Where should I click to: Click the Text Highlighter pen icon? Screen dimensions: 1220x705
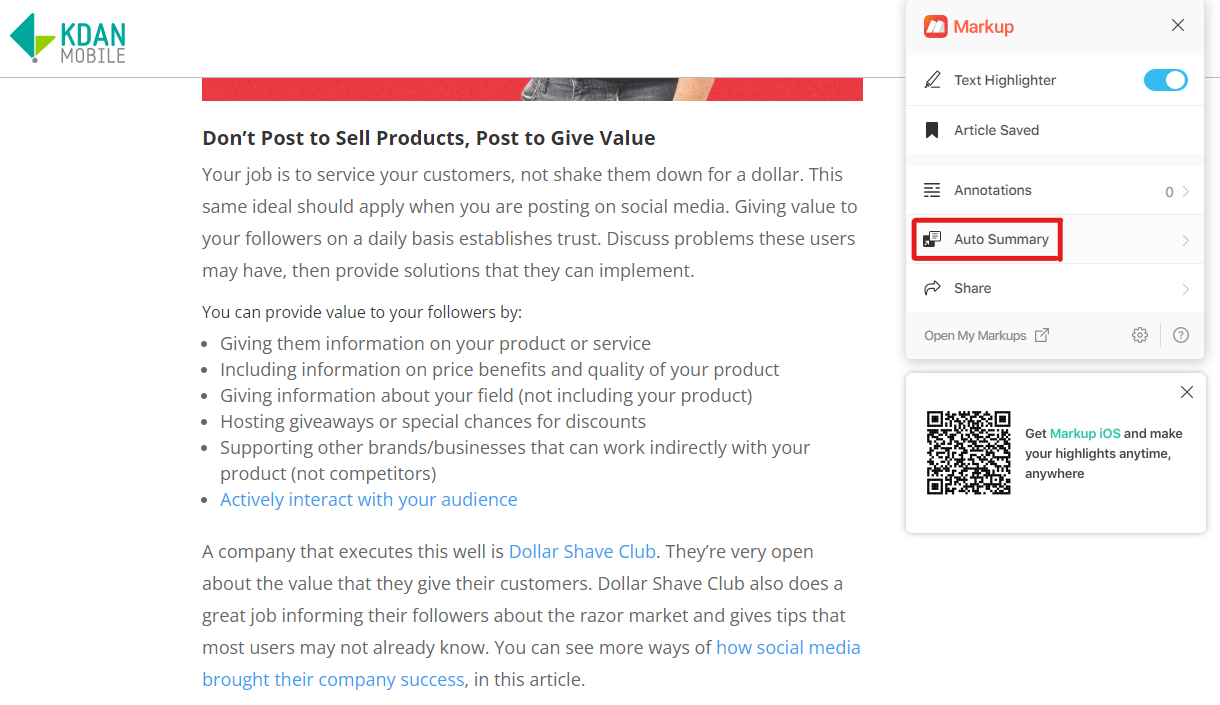932,80
